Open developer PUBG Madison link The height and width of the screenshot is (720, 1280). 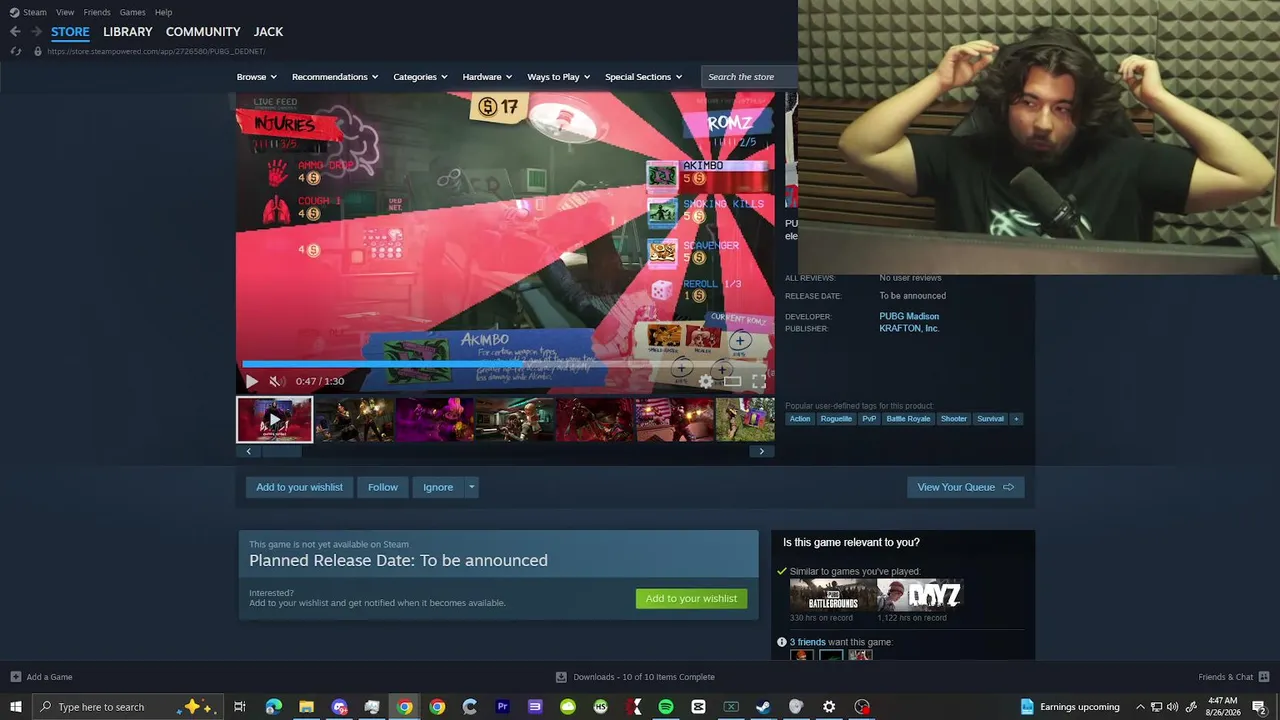tap(909, 316)
